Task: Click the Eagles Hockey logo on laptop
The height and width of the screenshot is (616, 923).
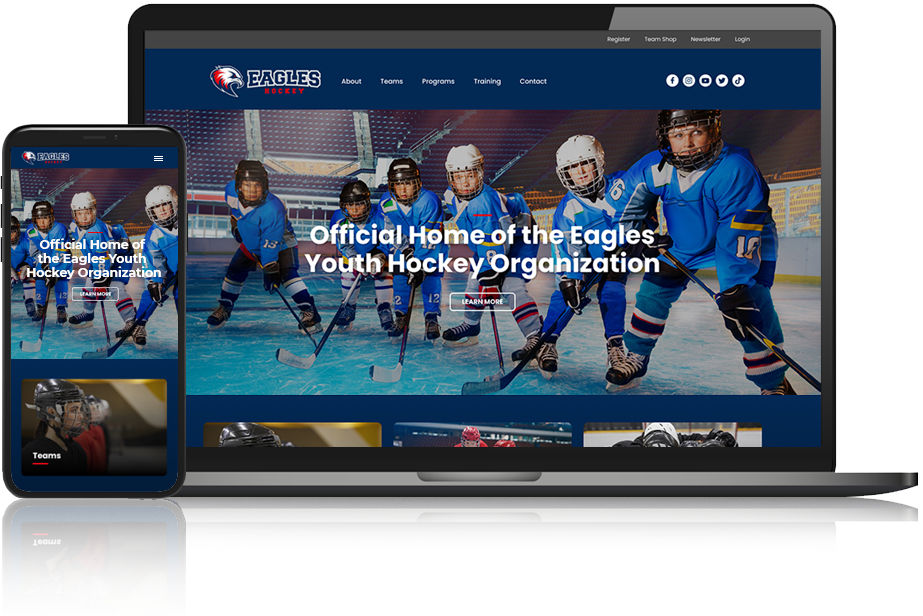Action: point(265,81)
